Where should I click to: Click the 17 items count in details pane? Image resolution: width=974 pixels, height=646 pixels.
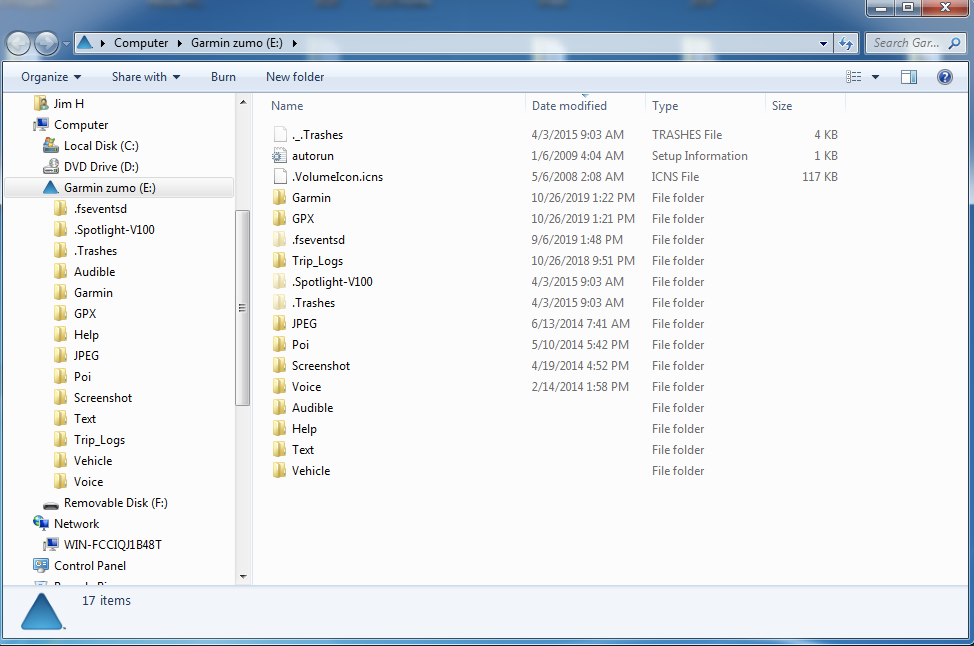click(106, 601)
